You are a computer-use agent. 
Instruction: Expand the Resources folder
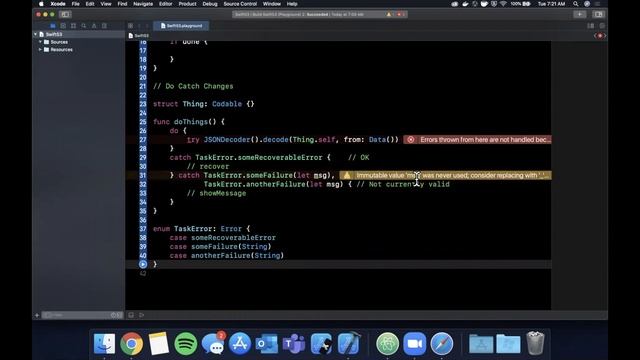click(40, 50)
